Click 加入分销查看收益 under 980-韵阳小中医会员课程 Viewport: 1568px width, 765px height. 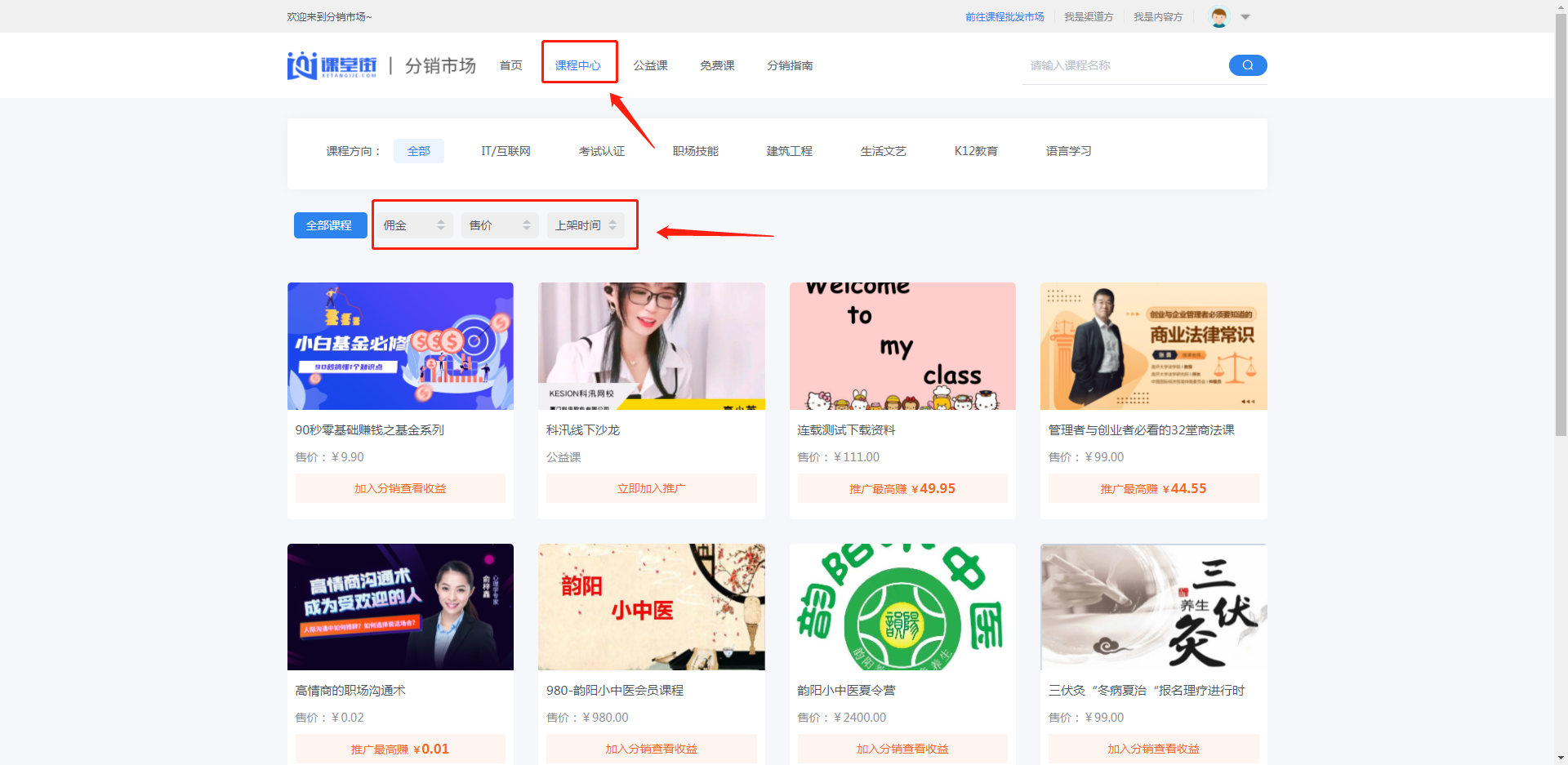[x=652, y=749]
